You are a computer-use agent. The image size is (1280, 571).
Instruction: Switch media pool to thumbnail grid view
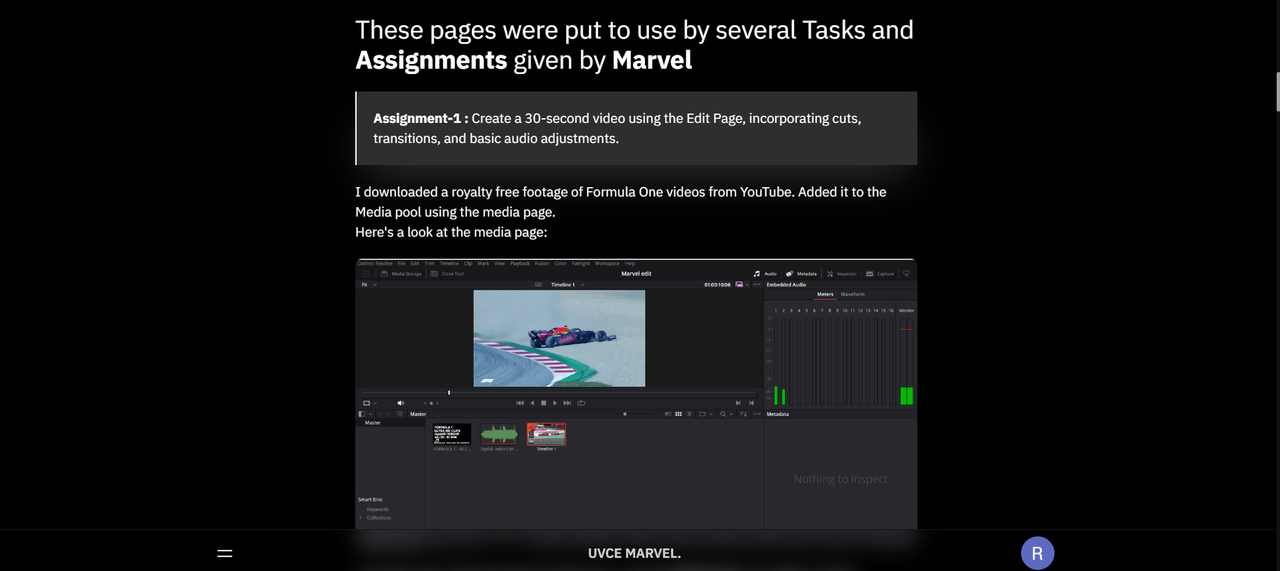tap(678, 414)
